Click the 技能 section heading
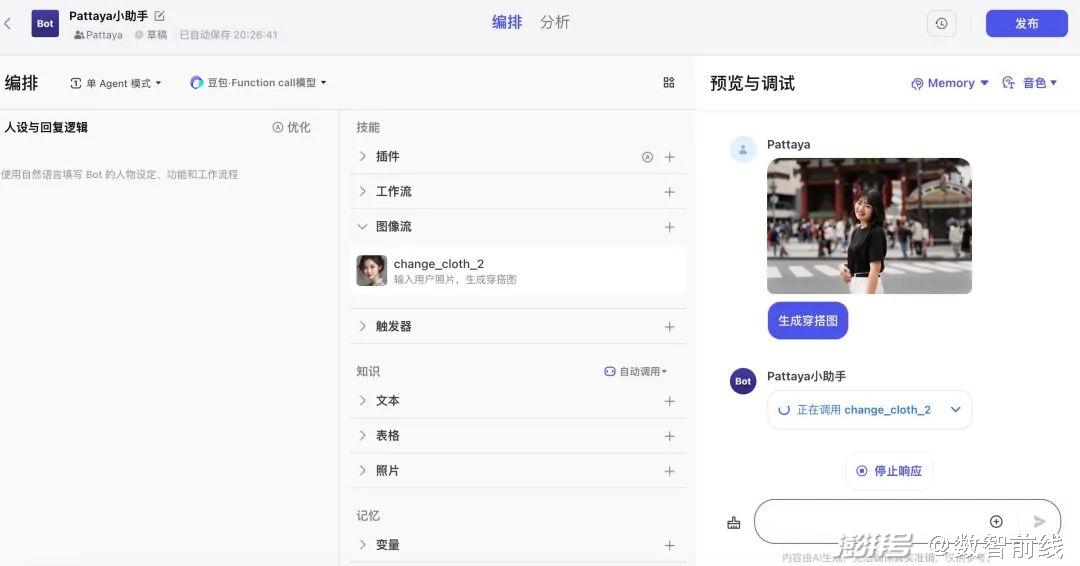1080x566 pixels. 368,127
